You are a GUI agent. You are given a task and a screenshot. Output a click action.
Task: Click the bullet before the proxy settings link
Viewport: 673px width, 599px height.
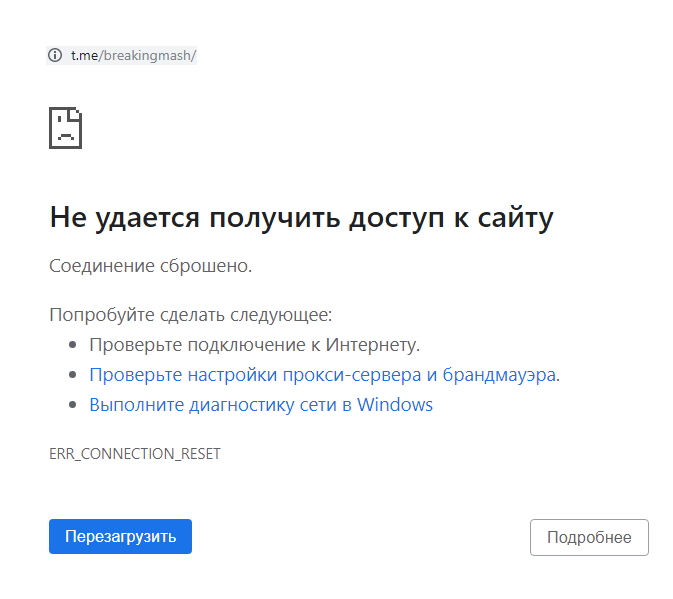pyautogui.click(x=73, y=376)
